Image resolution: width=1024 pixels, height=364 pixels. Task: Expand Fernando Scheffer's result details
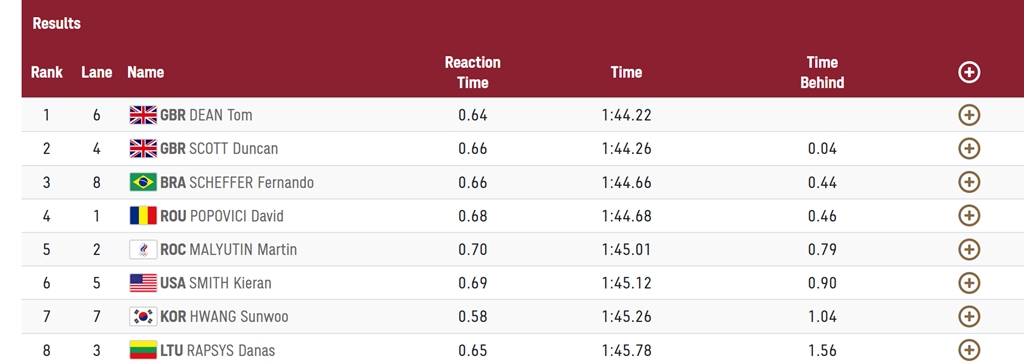[968, 182]
